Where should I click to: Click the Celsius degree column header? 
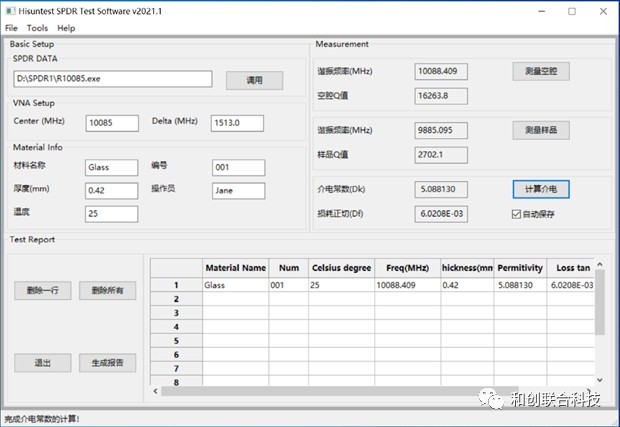tap(342, 268)
